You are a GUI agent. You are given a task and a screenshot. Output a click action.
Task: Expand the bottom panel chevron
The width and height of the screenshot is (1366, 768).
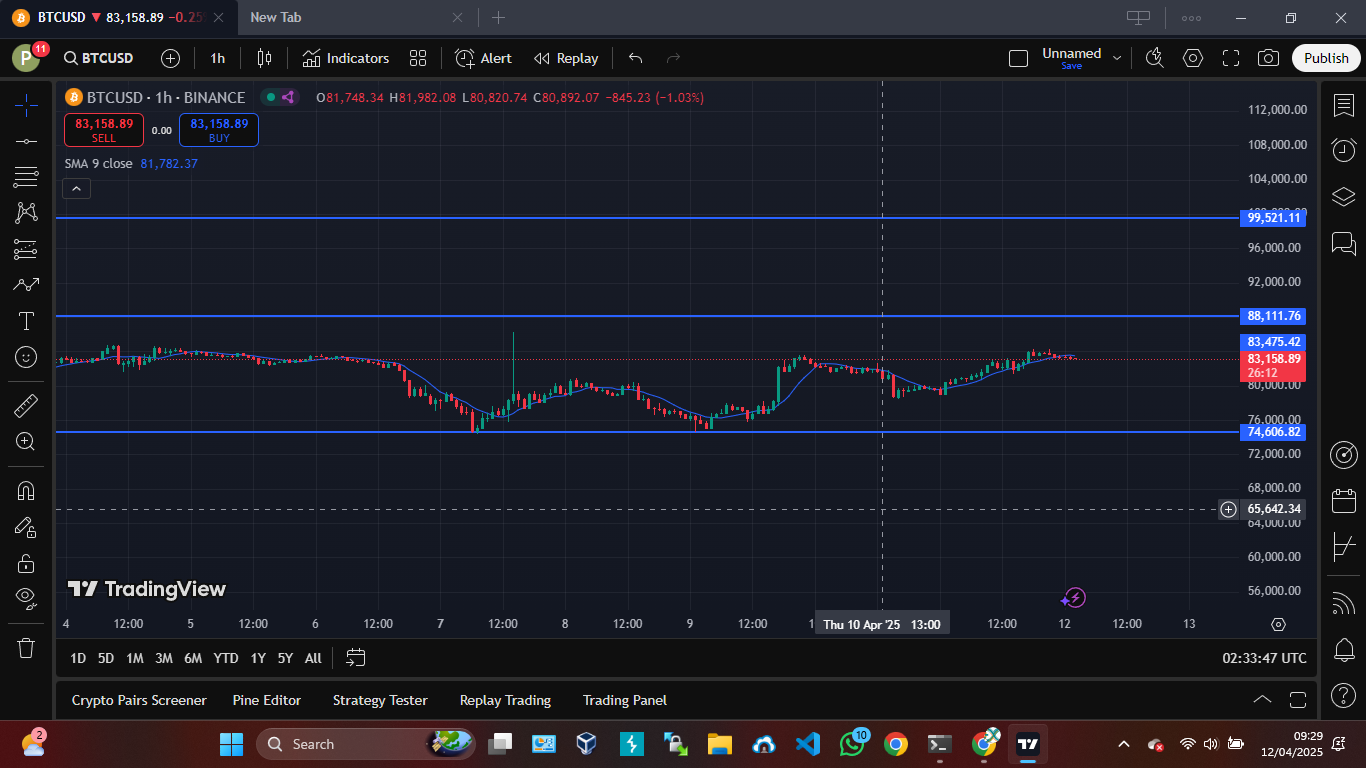click(x=1262, y=700)
